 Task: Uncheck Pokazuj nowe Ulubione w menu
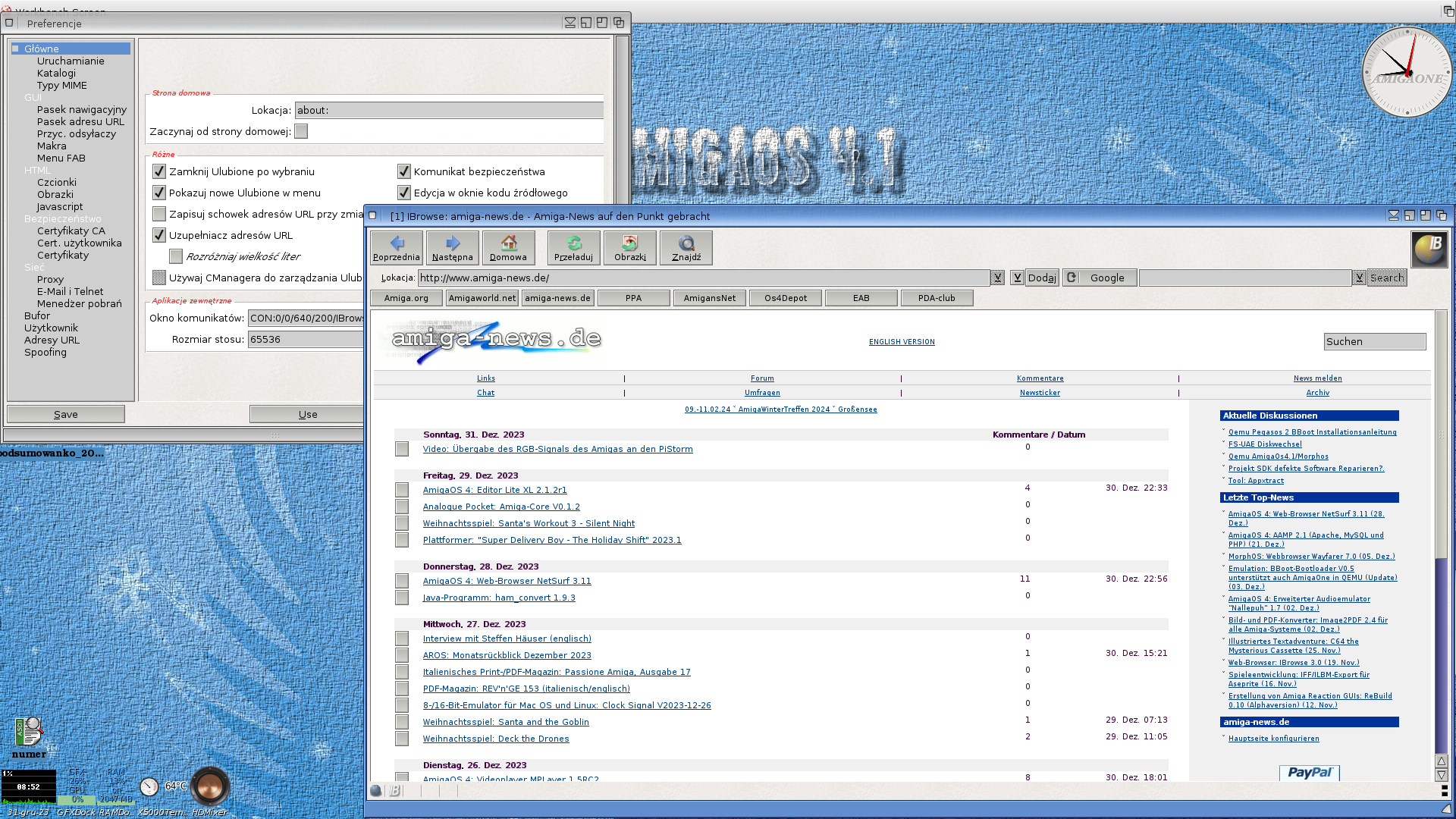click(159, 193)
